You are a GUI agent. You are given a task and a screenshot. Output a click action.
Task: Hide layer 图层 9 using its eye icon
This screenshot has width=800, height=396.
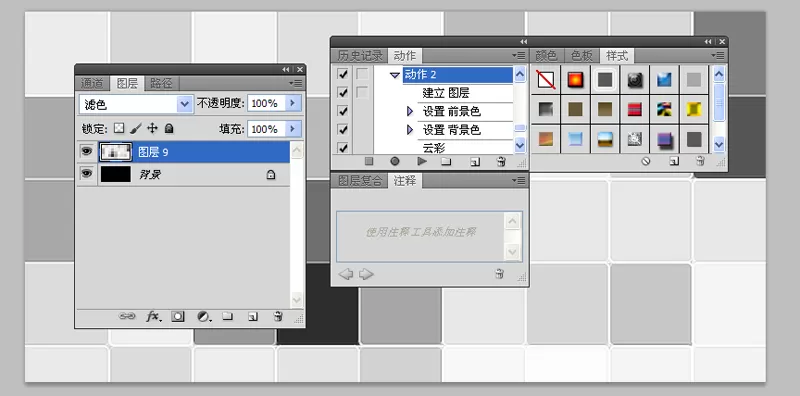(87, 152)
